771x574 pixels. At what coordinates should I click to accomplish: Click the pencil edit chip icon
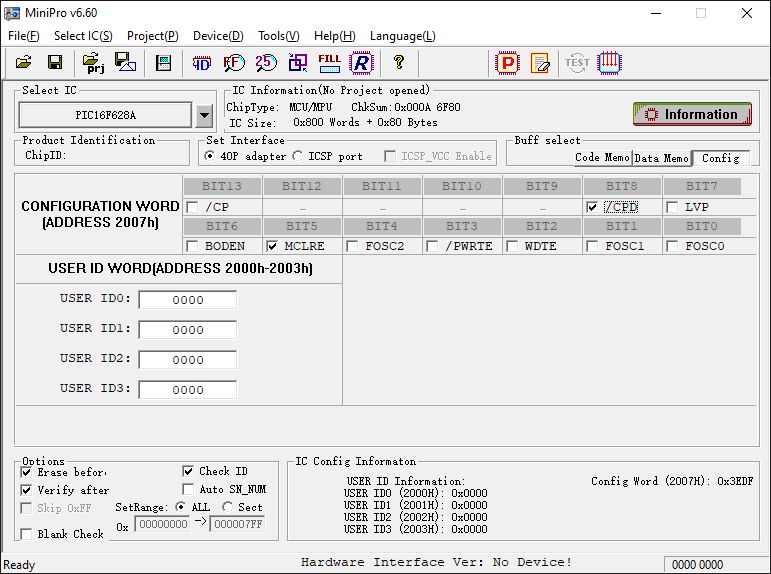click(540, 63)
